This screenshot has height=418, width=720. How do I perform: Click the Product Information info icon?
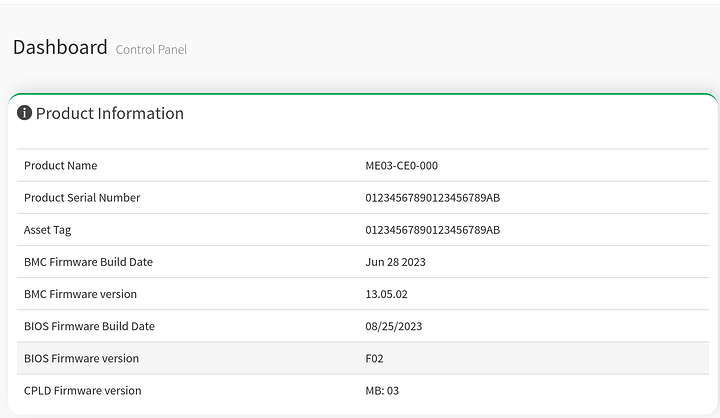click(25, 113)
